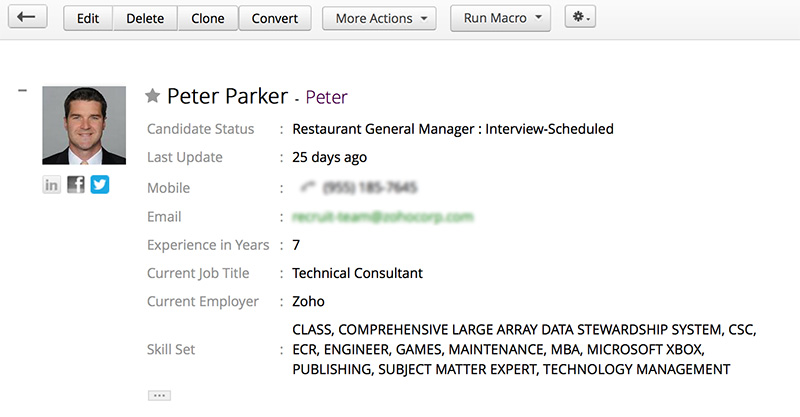Click the back arrow button
This screenshot has height=417, width=800.
point(26,18)
